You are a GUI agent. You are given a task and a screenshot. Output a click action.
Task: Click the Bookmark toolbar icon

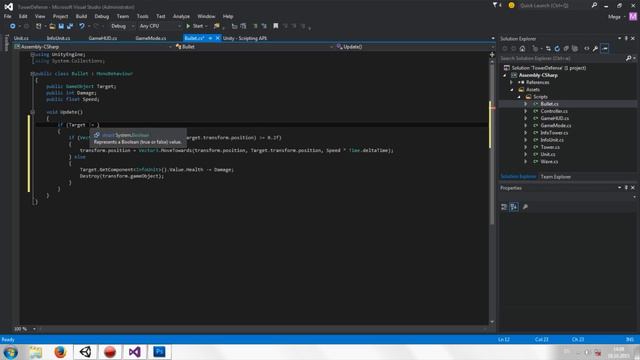(276, 26)
